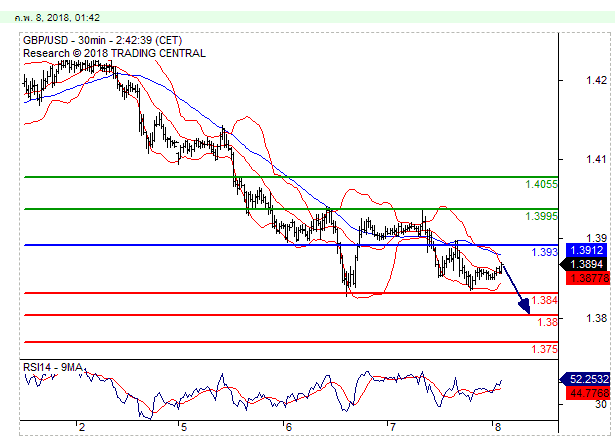
Task: Click the 1.38 price axis label
Action: (596, 318)
